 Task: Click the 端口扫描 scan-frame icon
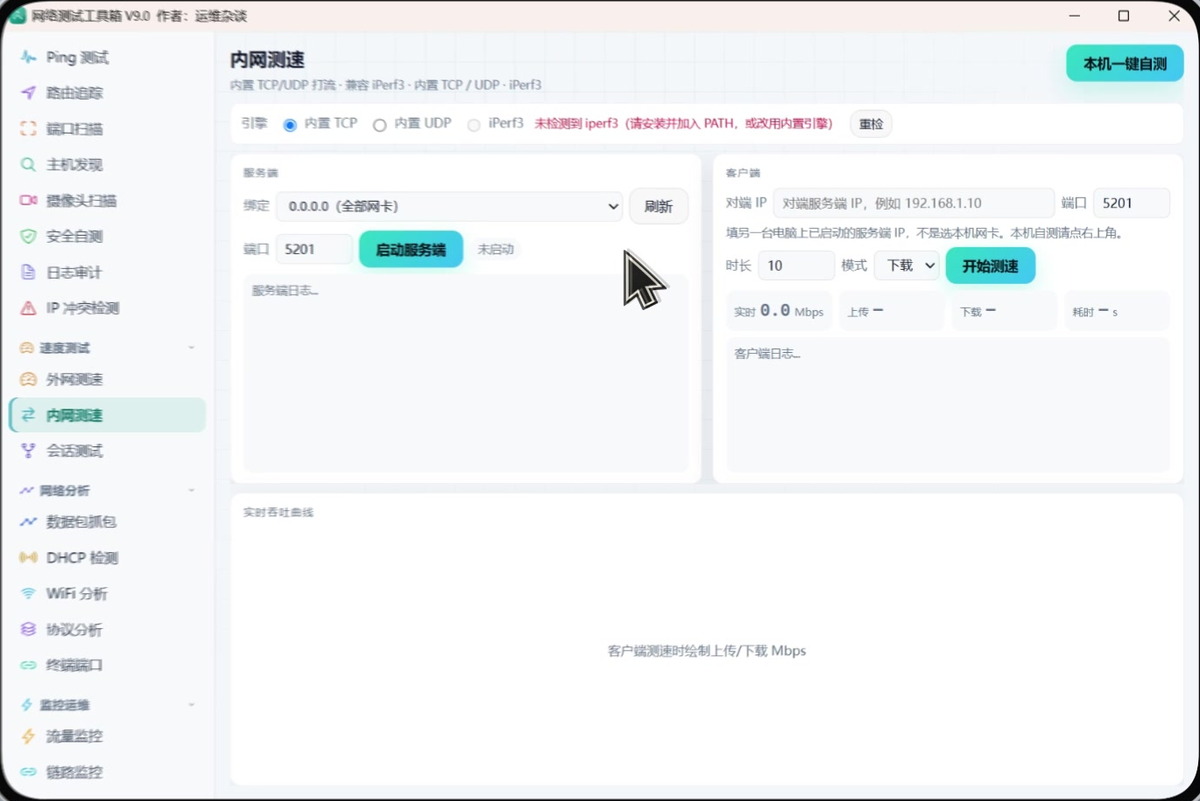point(28,129)
